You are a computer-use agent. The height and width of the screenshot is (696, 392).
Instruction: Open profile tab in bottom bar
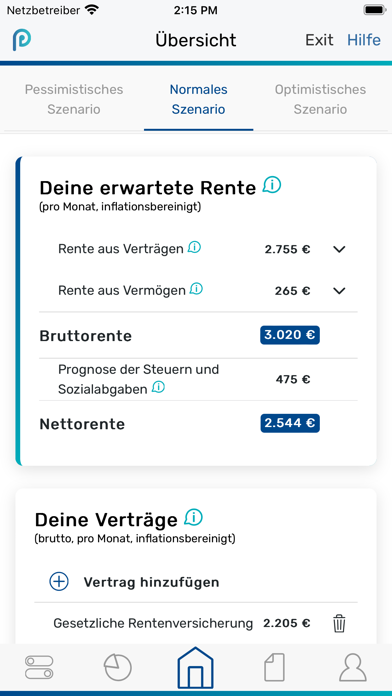(x=352, y=667)
